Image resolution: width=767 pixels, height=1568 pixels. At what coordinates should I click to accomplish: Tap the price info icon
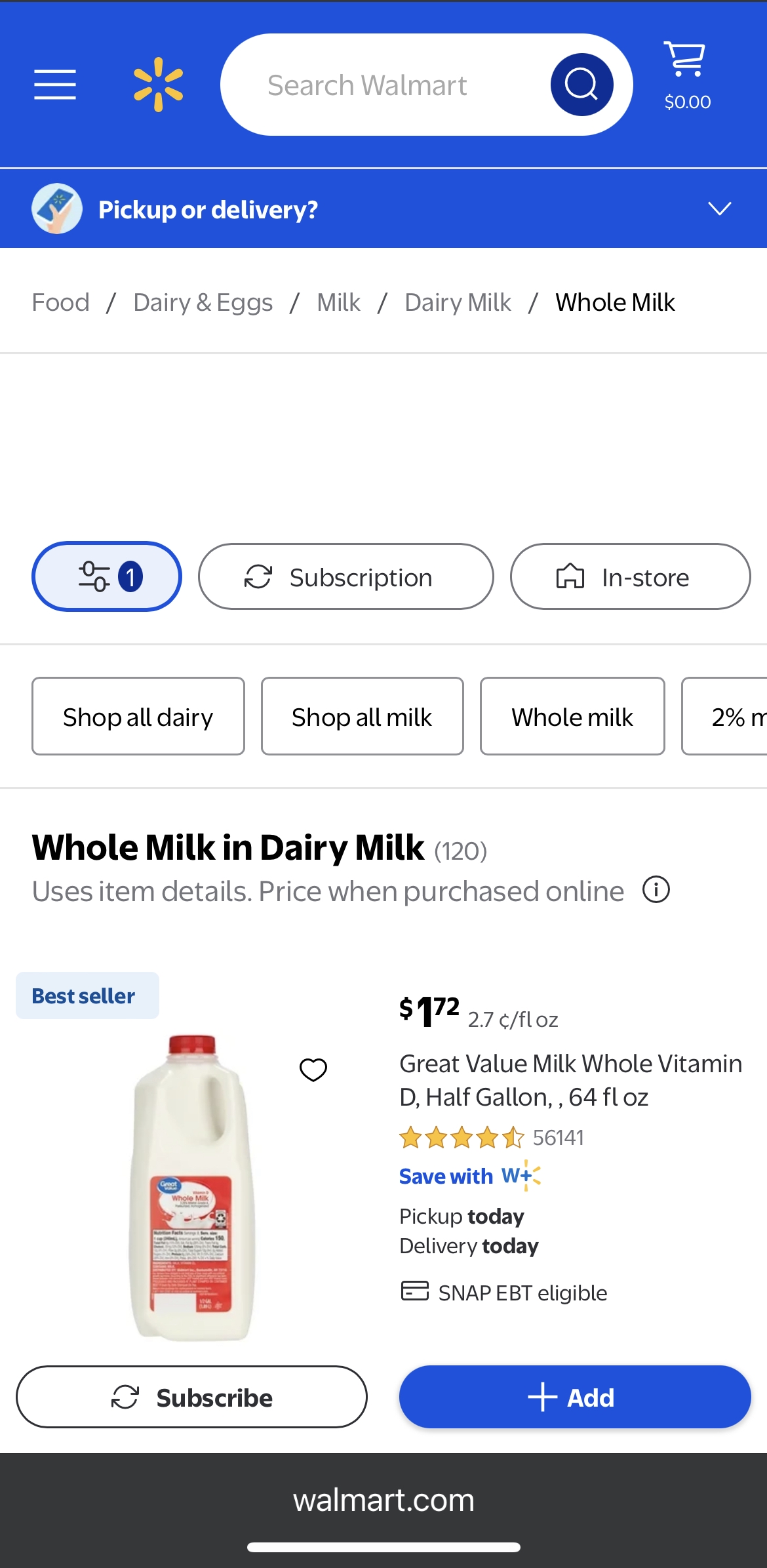[x=656, y=890]
